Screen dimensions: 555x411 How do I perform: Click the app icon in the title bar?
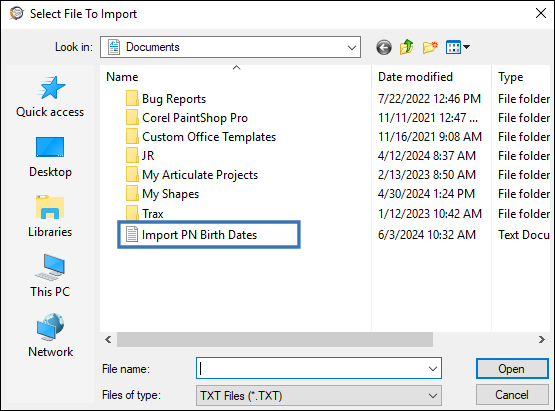tap(16, 13)
